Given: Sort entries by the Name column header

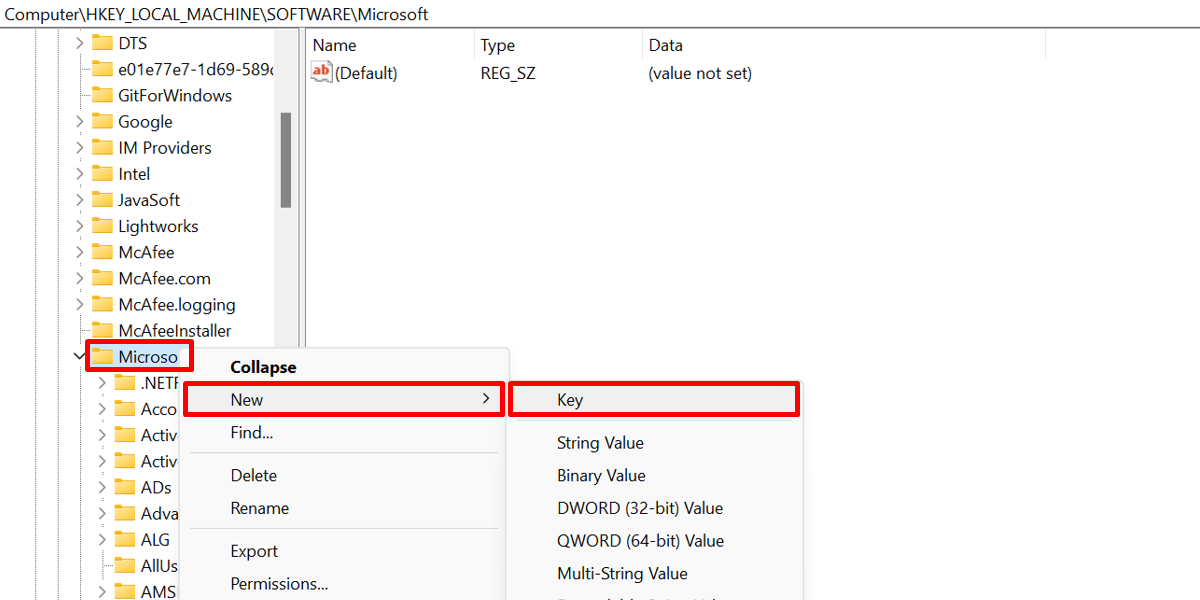Looking at the screenshot, I should 334,45.
